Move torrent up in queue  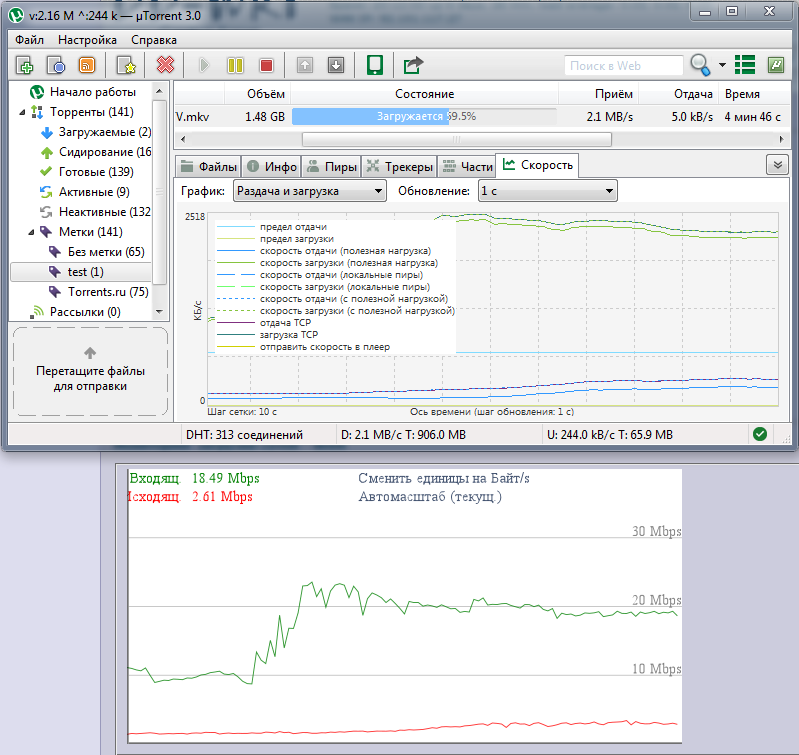coord(305,65)
